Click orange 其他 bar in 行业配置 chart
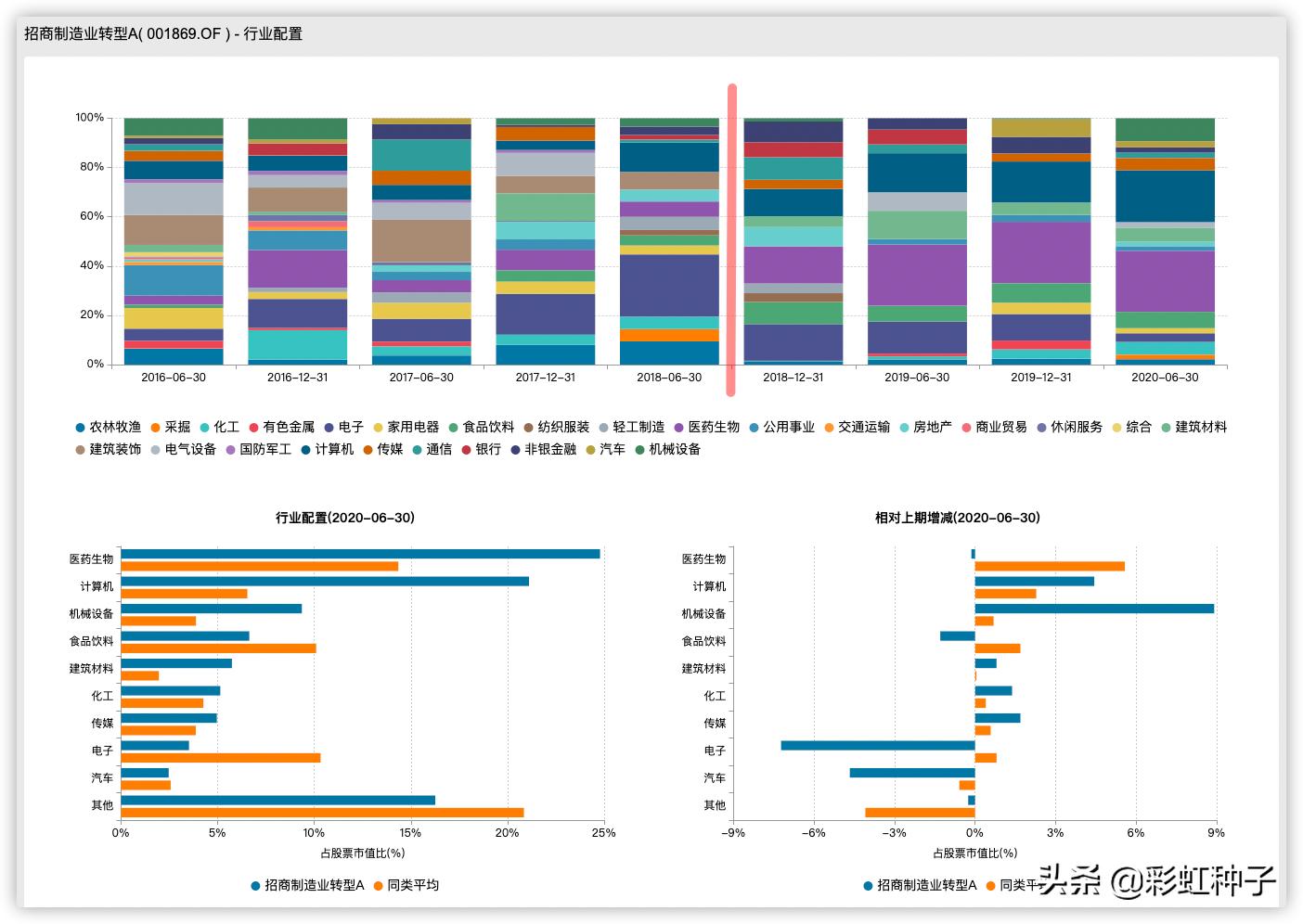Screen dimensions: 1303x924 click(x=322, y=813)
